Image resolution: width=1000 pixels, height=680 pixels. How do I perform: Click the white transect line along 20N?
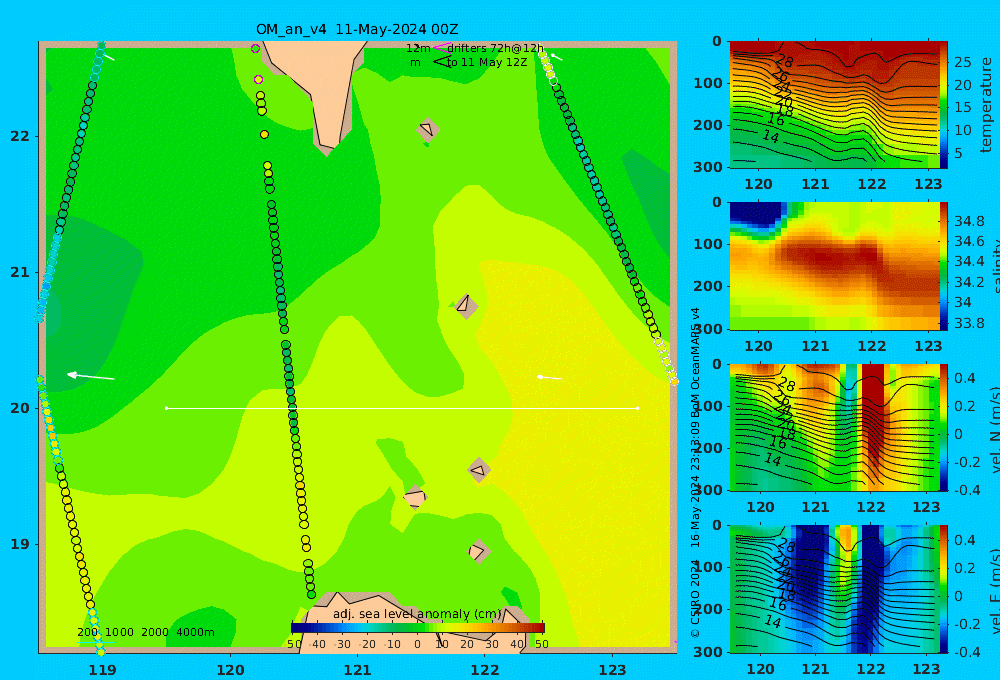(402, 408)
